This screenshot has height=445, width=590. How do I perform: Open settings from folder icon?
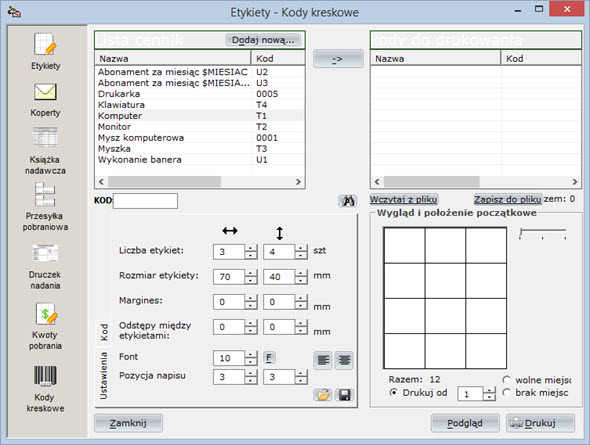[322, 395]
